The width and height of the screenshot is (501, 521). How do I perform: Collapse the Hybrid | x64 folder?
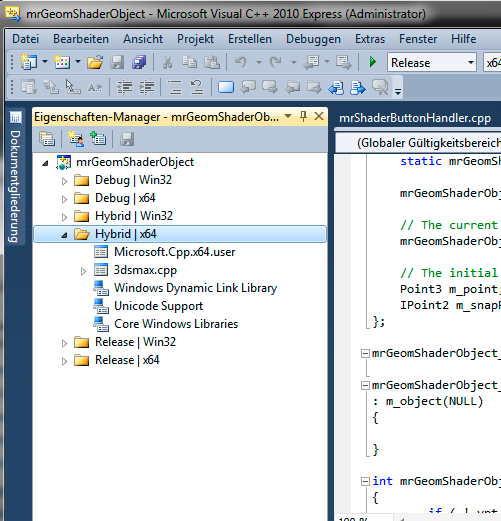tap(65, 235)
